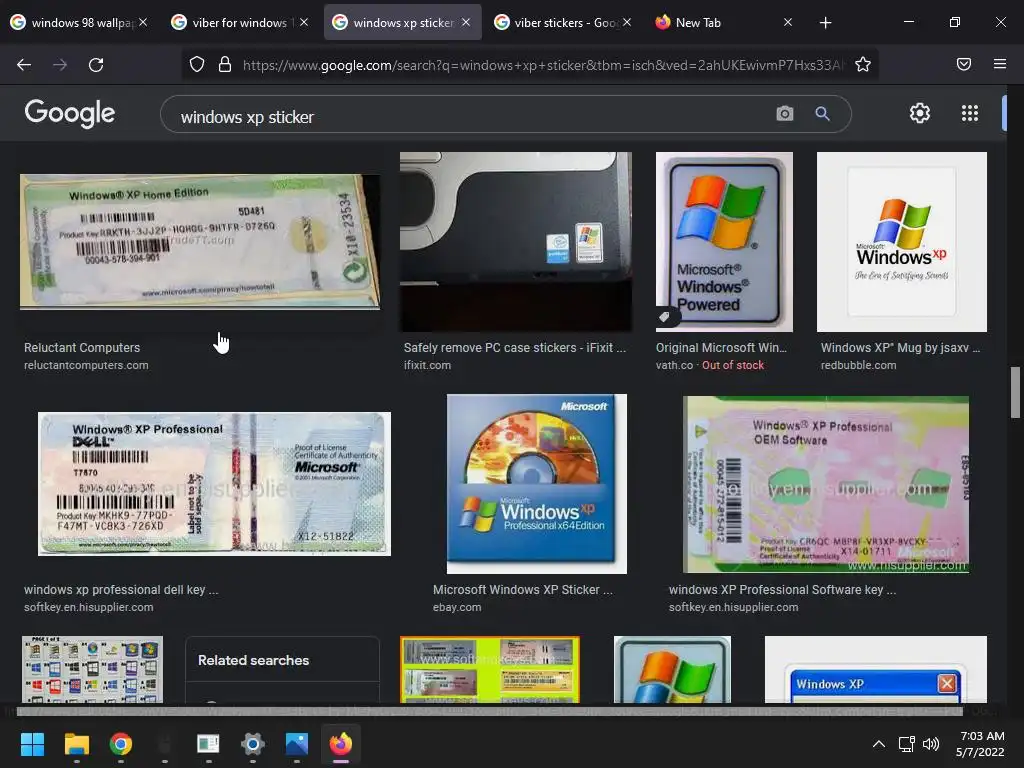
Task: Go to the Google homepage logo
Action: 70,113
